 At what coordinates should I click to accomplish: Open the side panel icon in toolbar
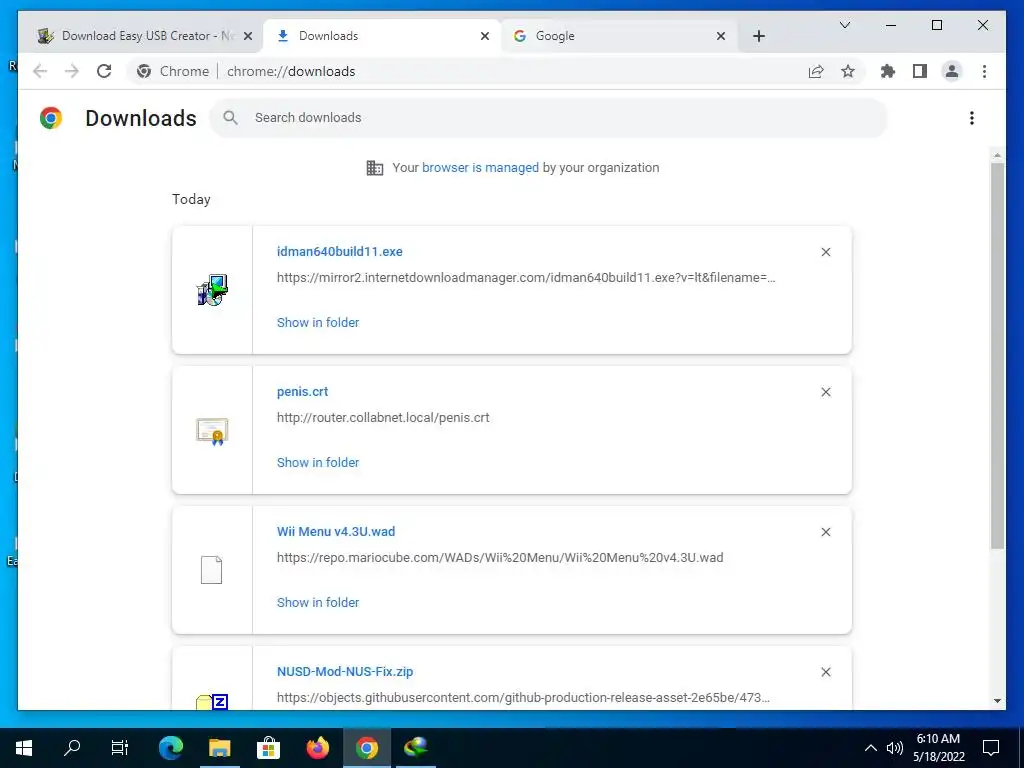[920, 71]
